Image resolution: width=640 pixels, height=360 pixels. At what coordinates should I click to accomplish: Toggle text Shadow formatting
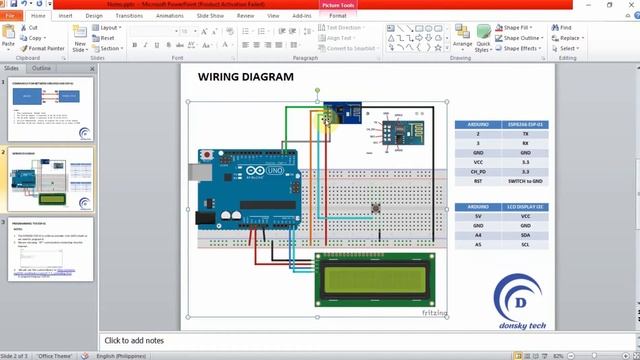pyautogui.click(x=168, y=45)
